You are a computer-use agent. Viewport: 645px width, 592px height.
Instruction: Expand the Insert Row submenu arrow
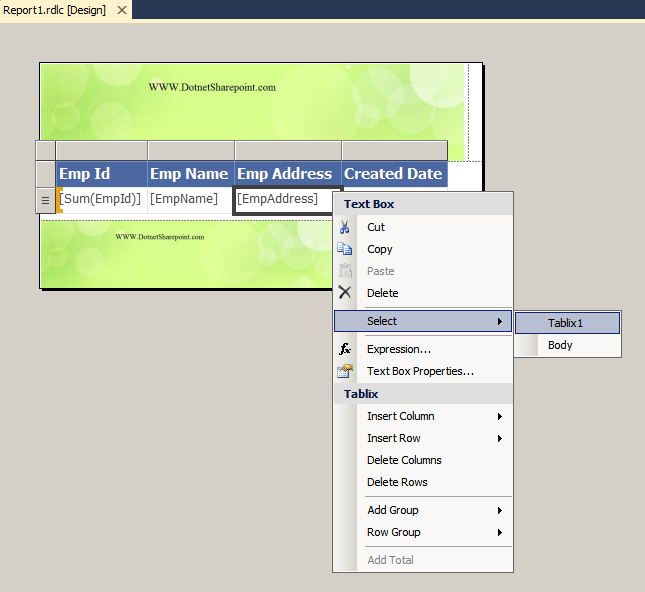[500, 438]
